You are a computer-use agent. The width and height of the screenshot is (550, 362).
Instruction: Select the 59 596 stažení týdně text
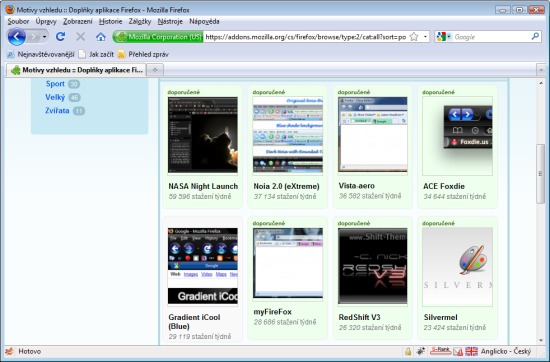[x=200, y=196]
